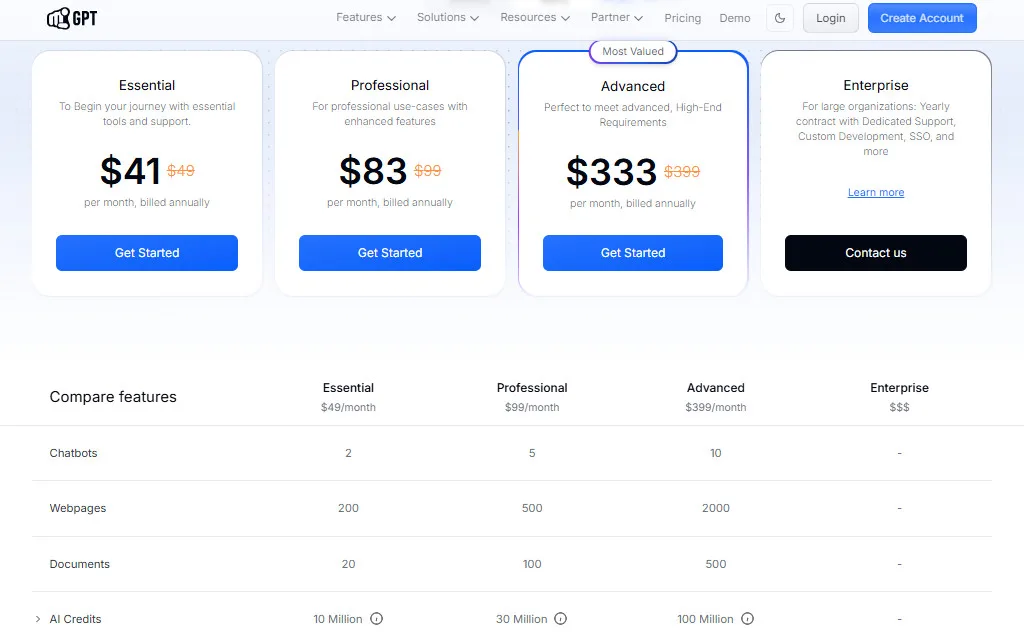
Task: Get Started with the Professional plan
Action: 389,253
